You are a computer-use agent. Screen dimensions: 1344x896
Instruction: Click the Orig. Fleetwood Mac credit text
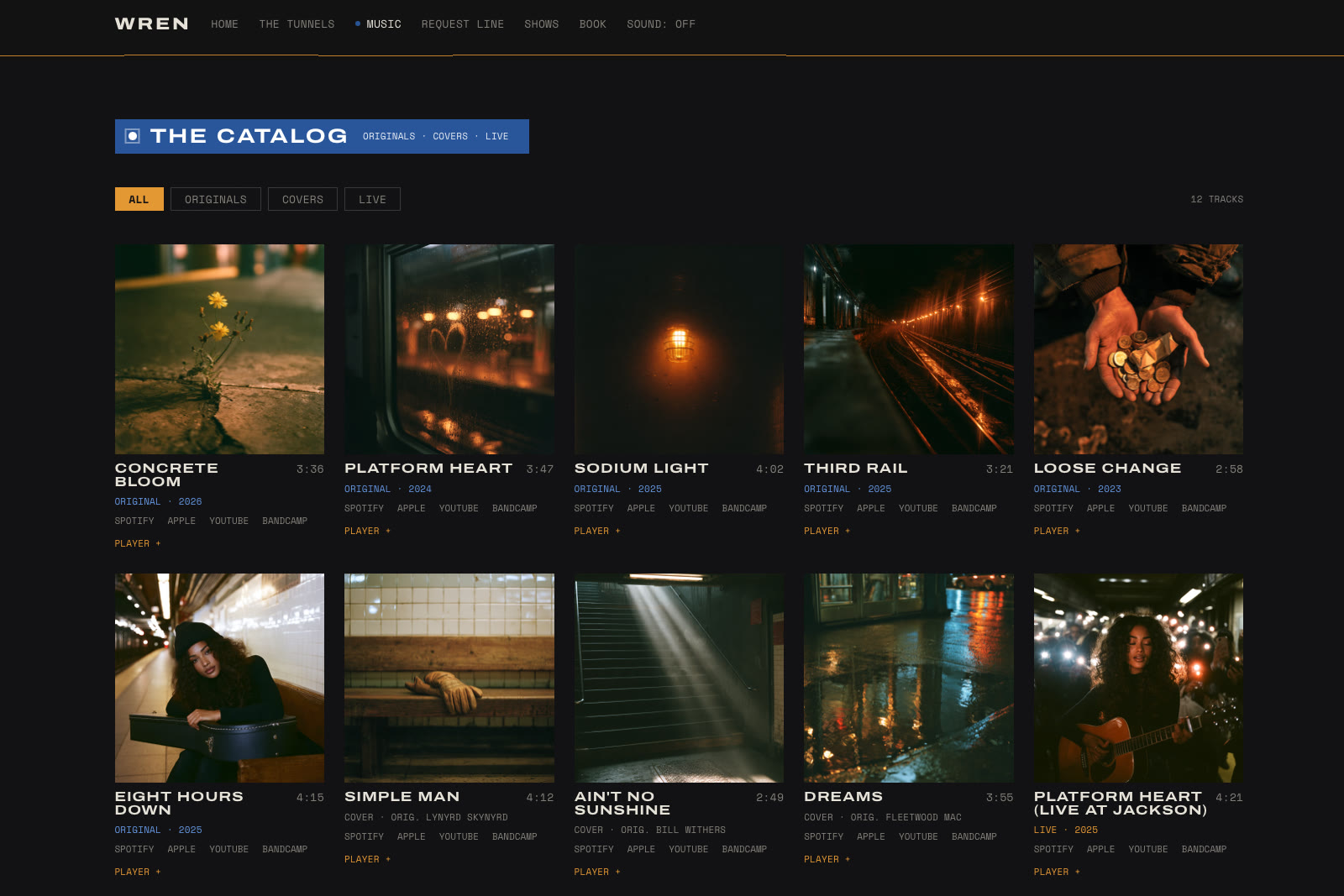click(906, 817)
